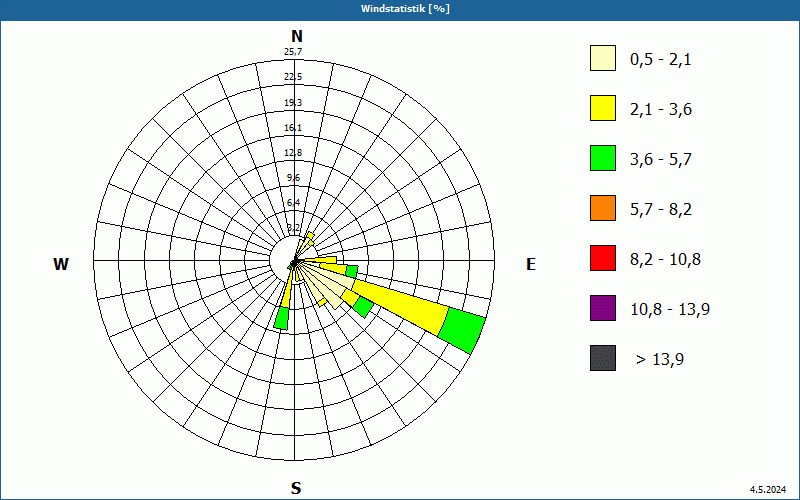Click the large green tip of east-southeast bar

click(x=462, y=331)
